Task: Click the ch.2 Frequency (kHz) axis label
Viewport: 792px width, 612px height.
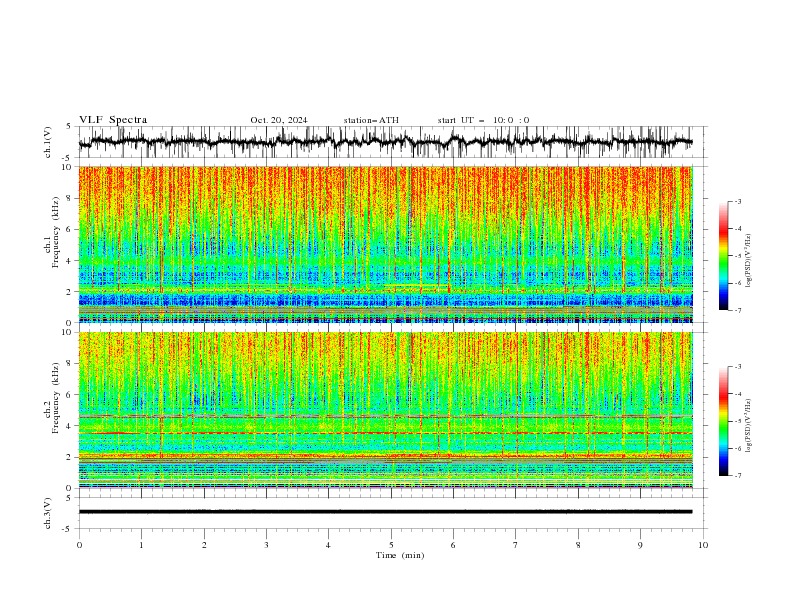Action: pos(52,399)
